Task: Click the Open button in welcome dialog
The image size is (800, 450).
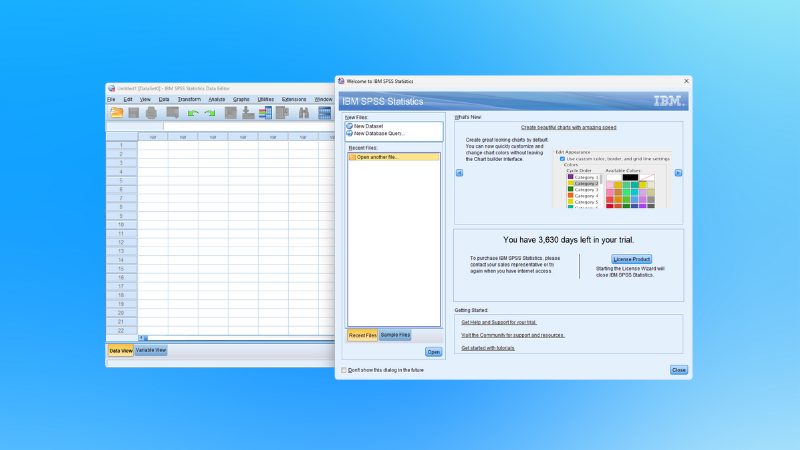Action: (434, 352)
